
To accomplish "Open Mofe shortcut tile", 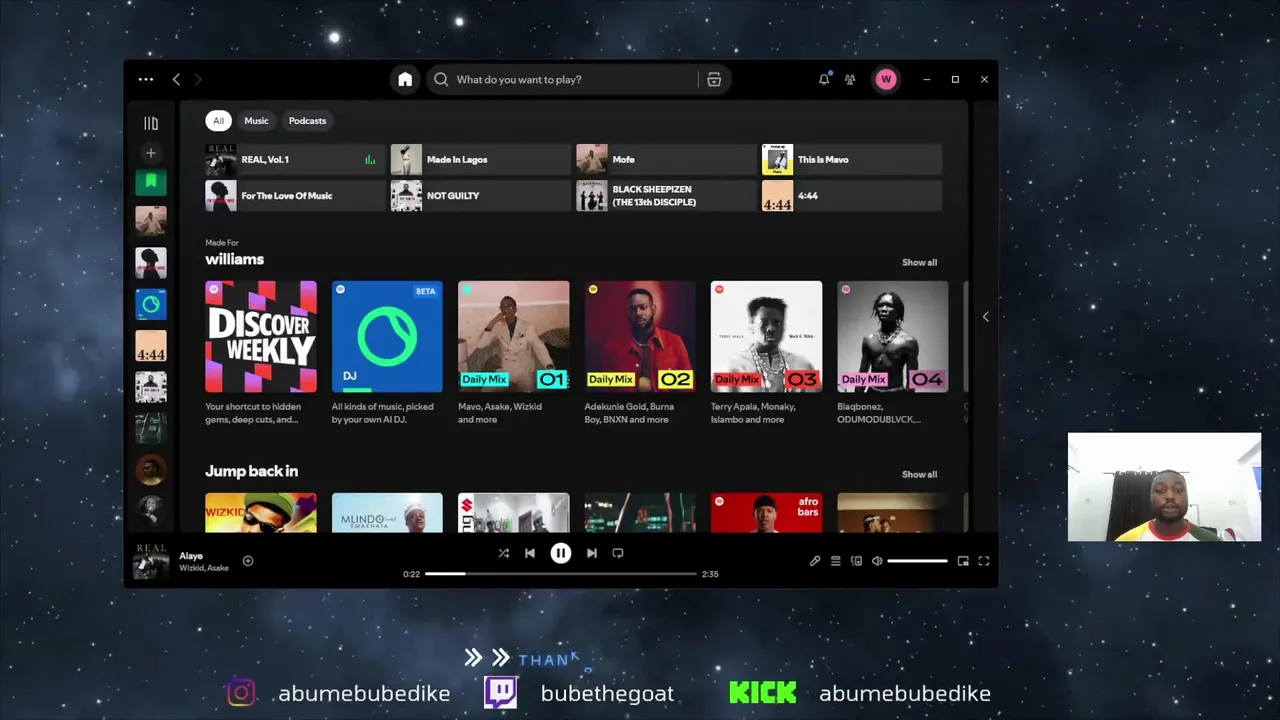I will 666,160.
